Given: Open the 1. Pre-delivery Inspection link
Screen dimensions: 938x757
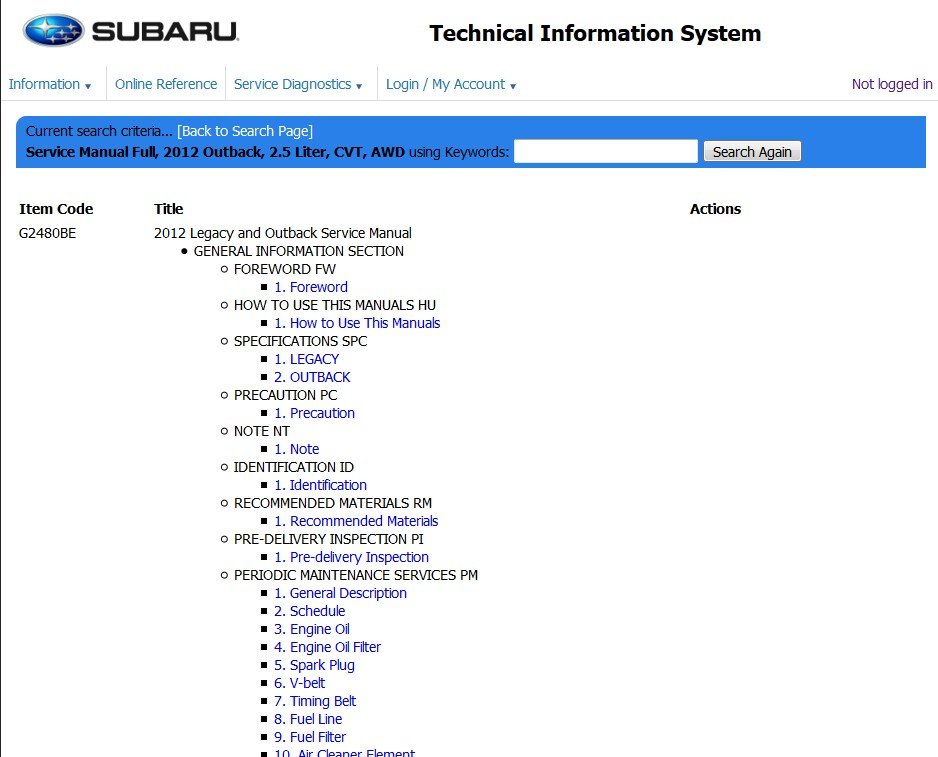Looking at the screenshot, I should [351, 557].
